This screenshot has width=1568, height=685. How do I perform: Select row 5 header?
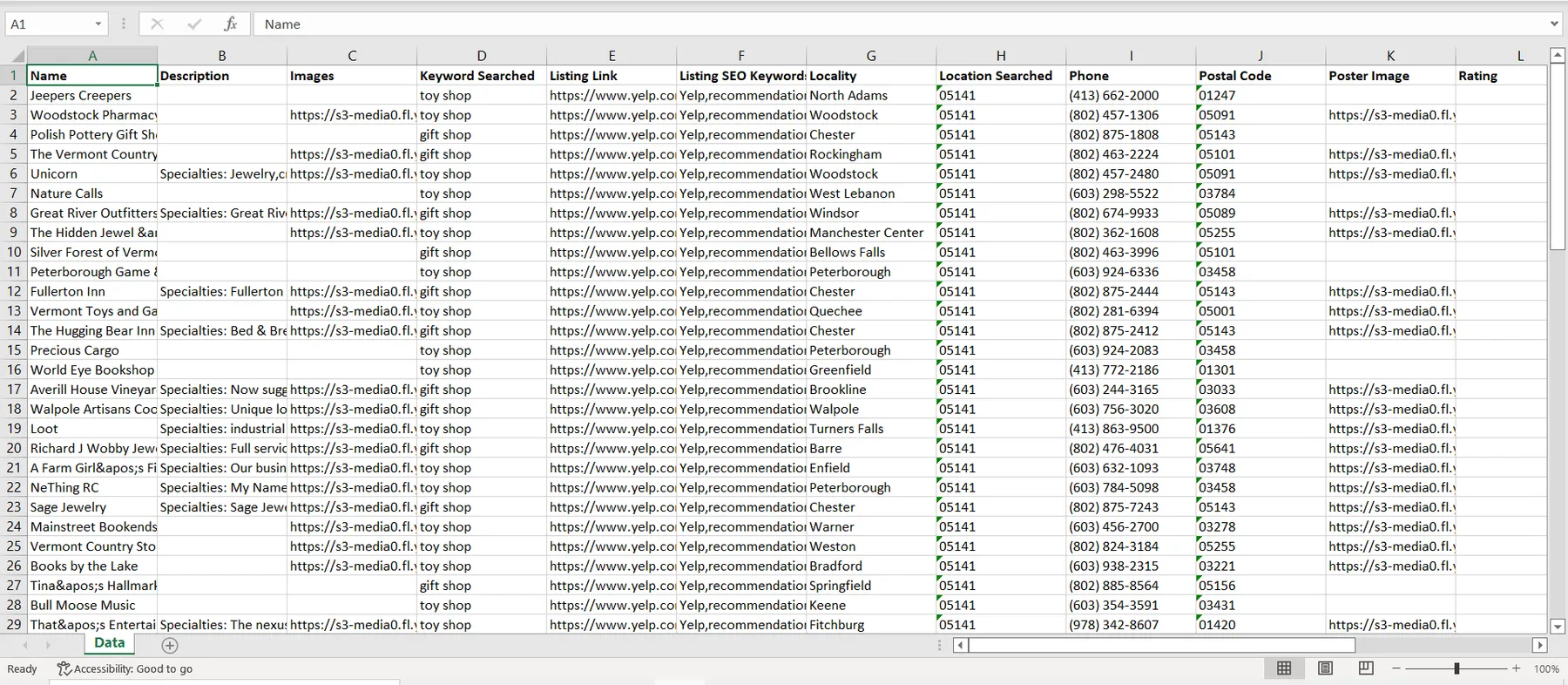[13, 154]
